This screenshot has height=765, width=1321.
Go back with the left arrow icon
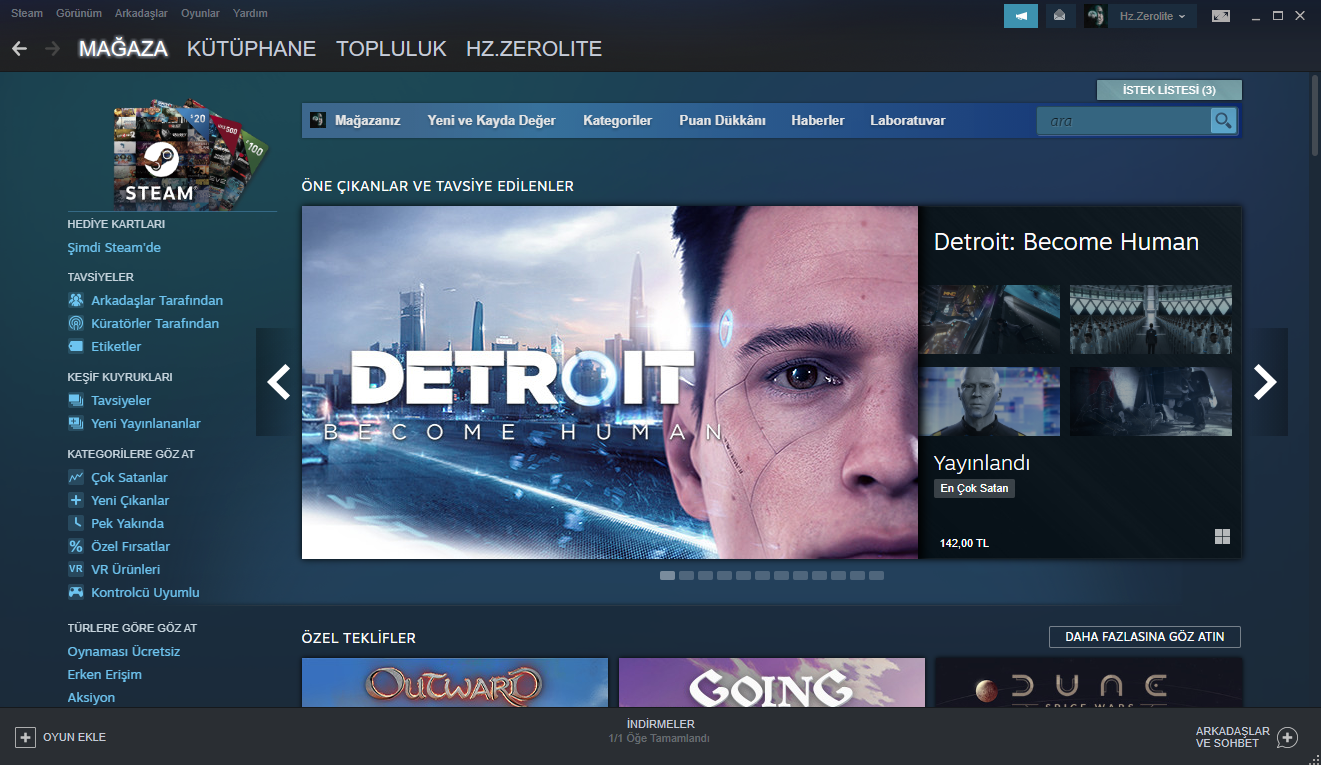click(x=20, y=48)
